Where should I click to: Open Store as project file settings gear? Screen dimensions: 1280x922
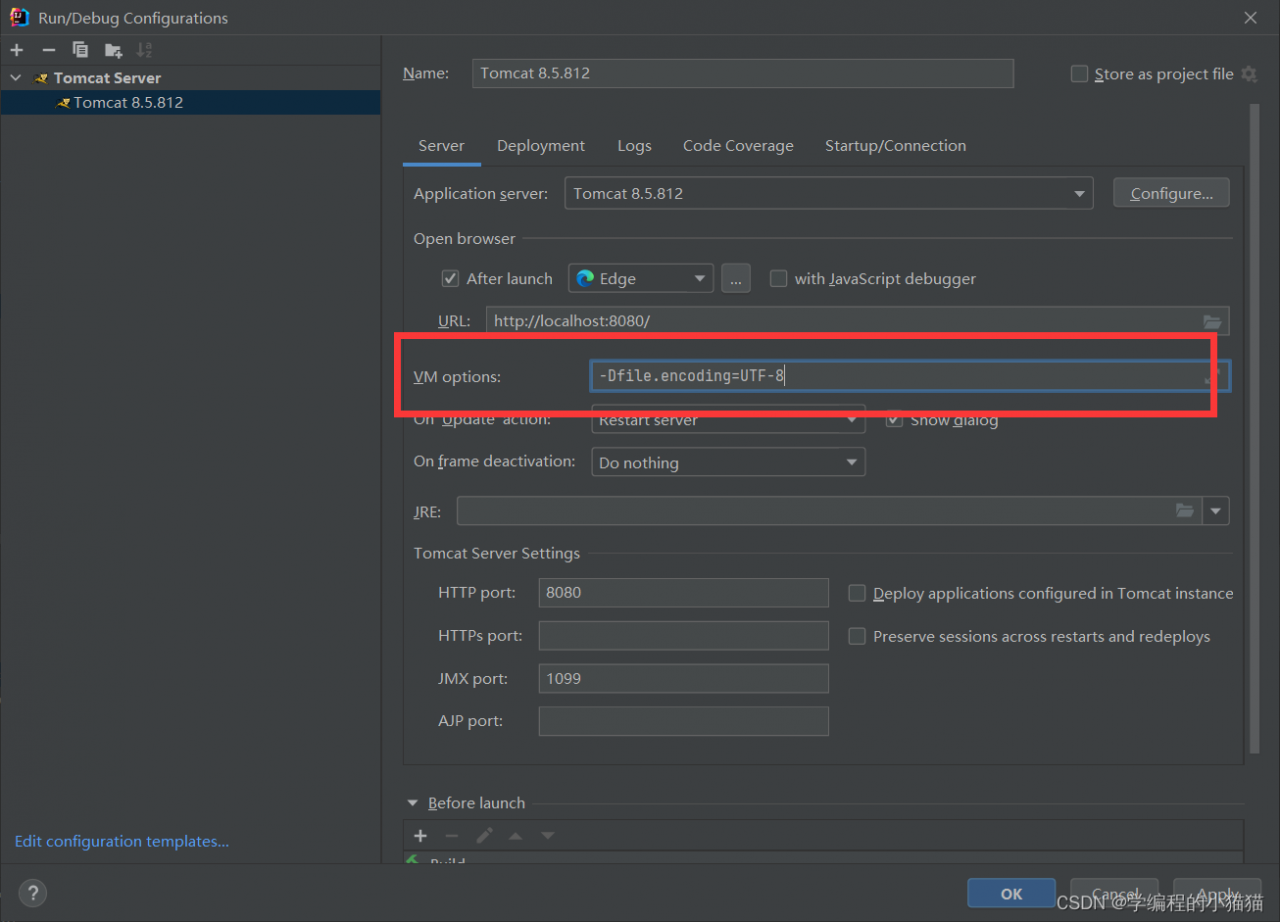click(x=1249, y=74)
